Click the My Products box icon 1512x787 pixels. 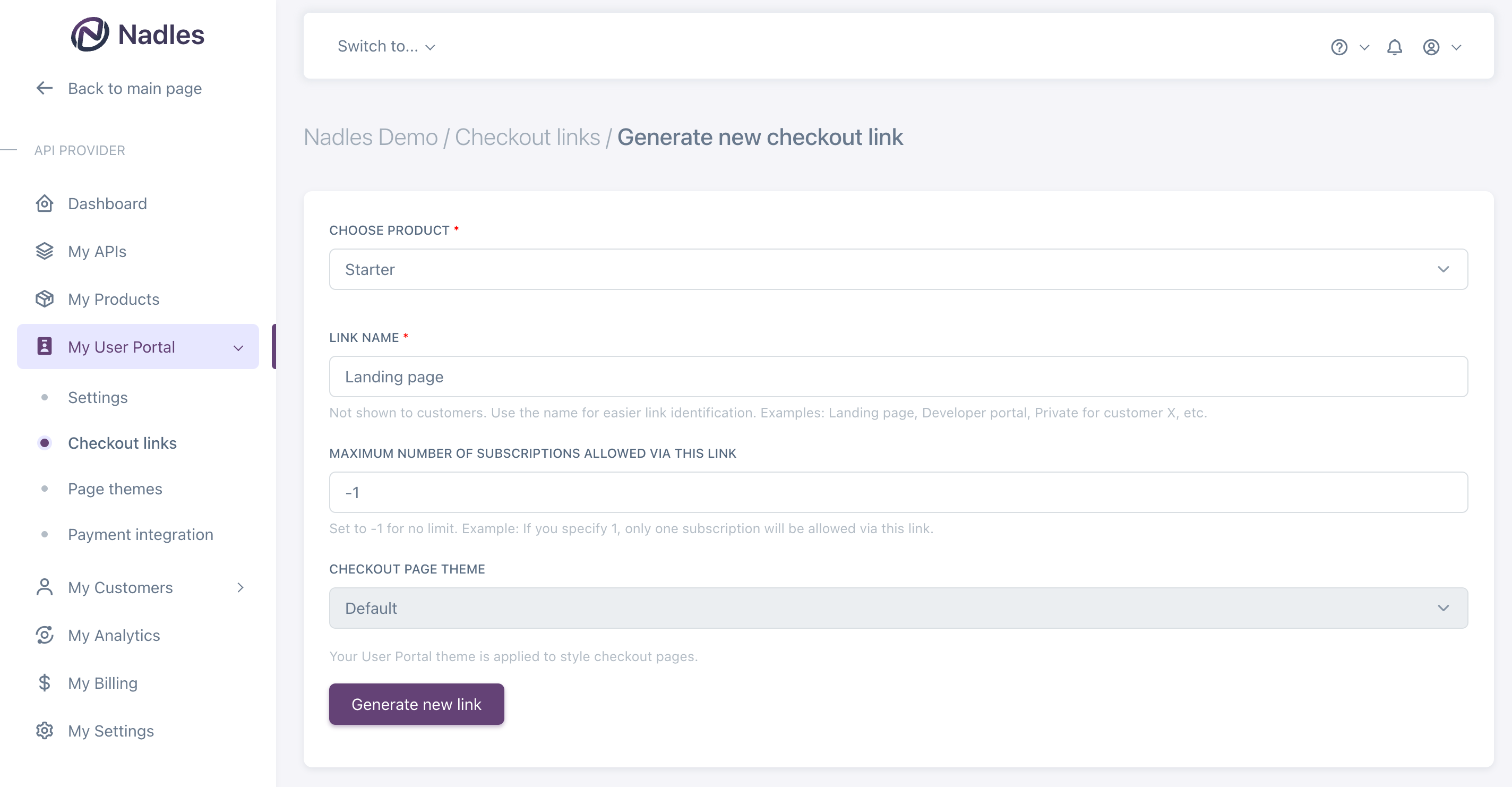tap(45, 299)
